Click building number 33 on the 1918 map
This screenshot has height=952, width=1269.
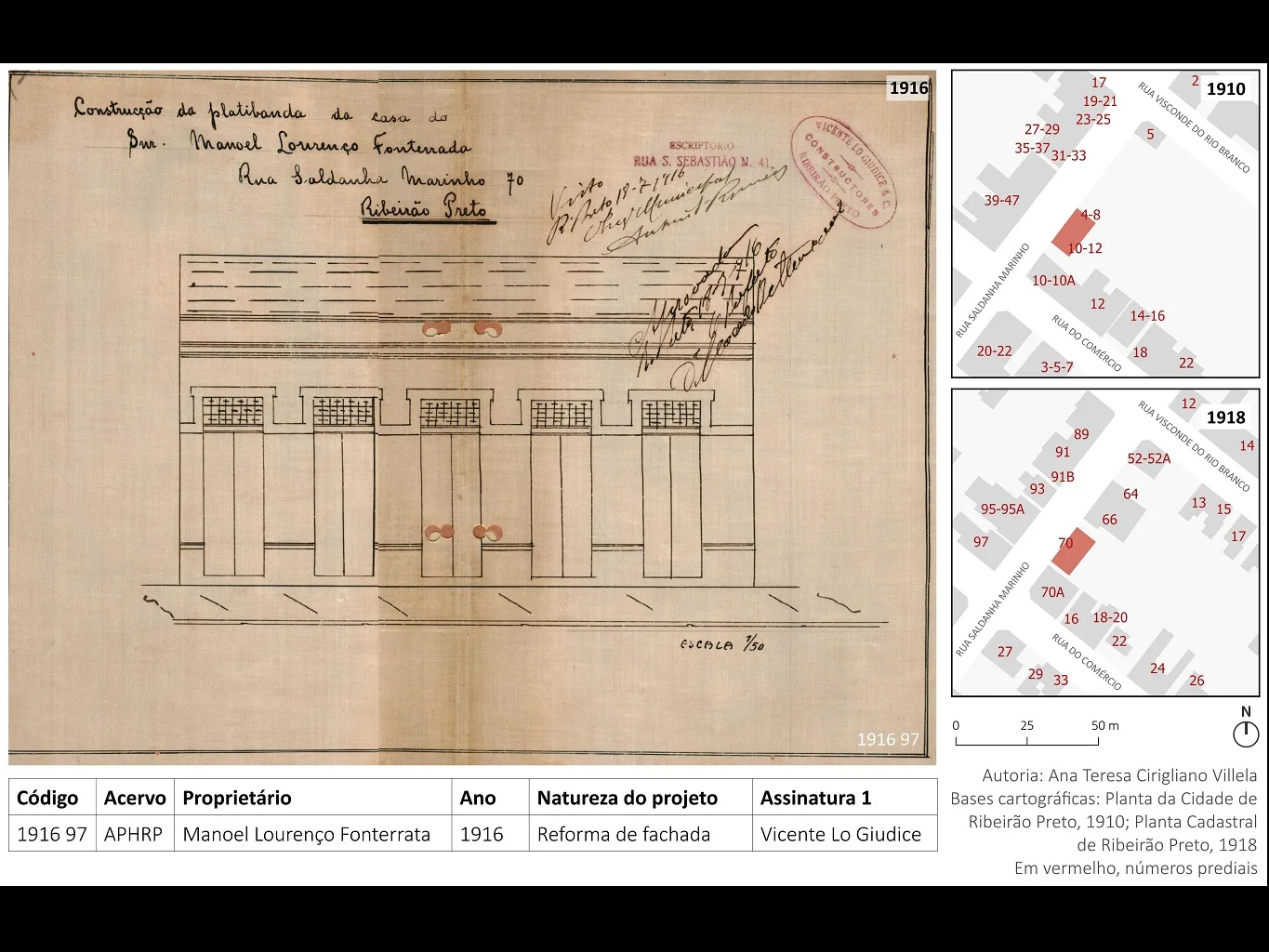pyautogui.click(x=1061, y=681)
